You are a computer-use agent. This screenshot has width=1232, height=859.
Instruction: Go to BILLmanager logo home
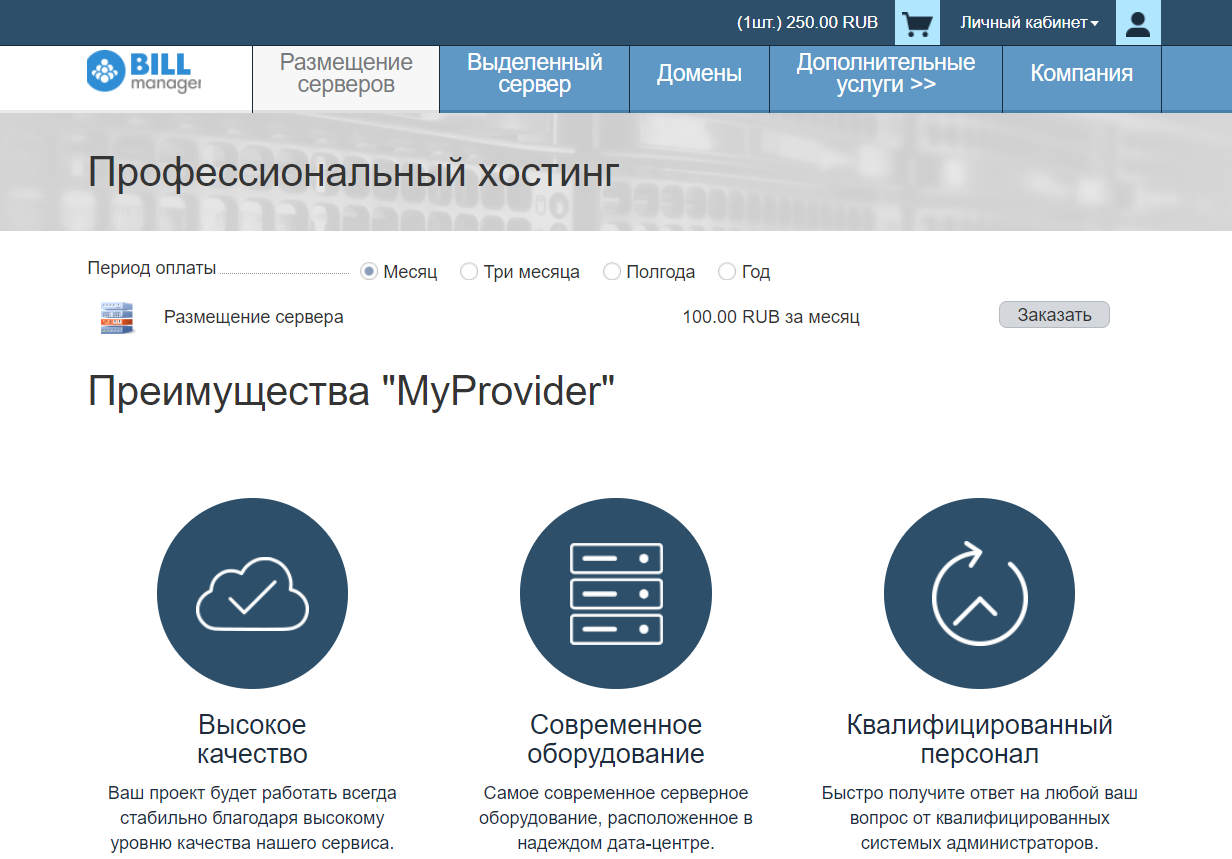[145, 72]
